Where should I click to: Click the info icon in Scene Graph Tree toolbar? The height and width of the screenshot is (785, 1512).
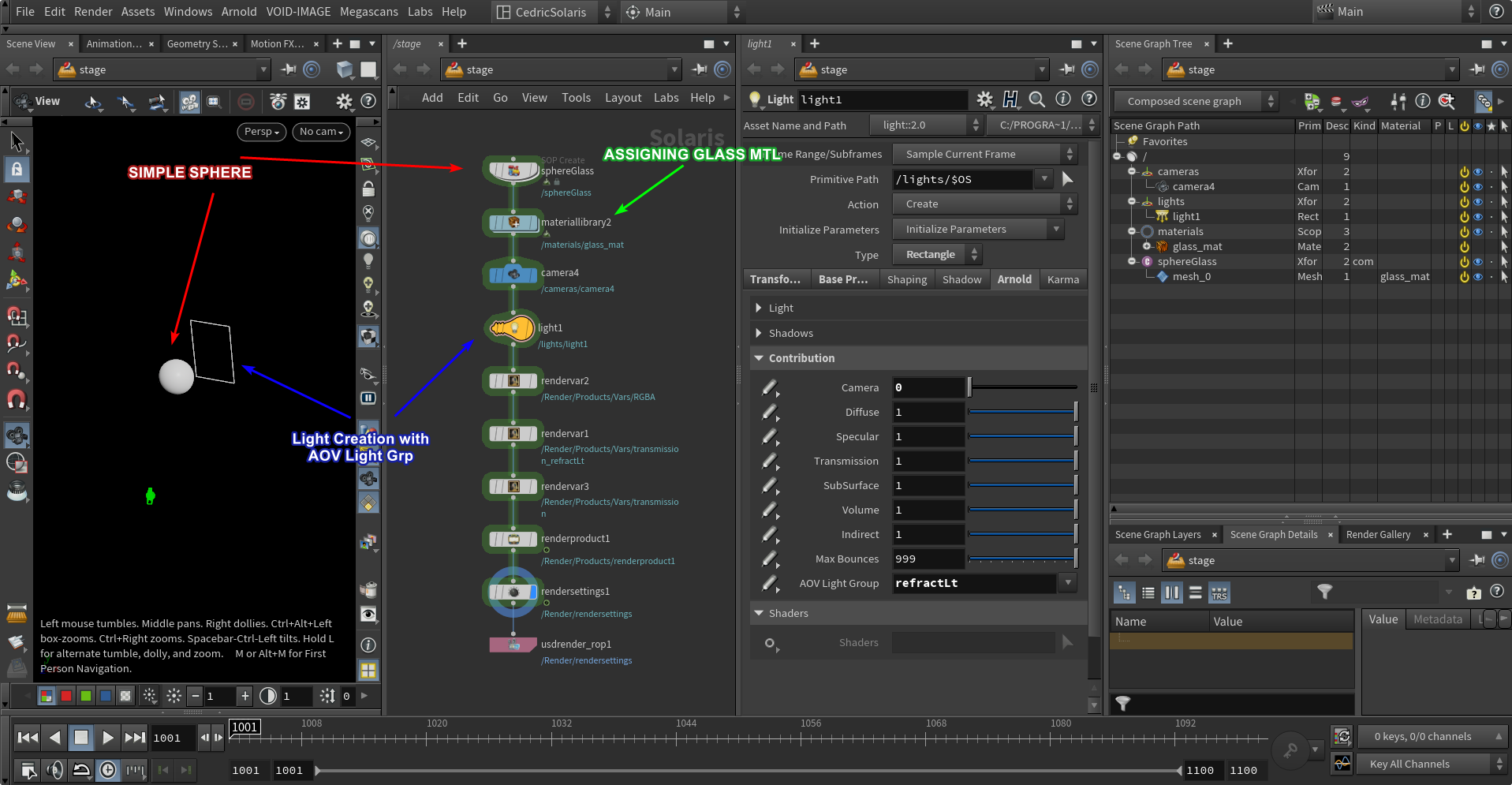[x=1422, y=101]
